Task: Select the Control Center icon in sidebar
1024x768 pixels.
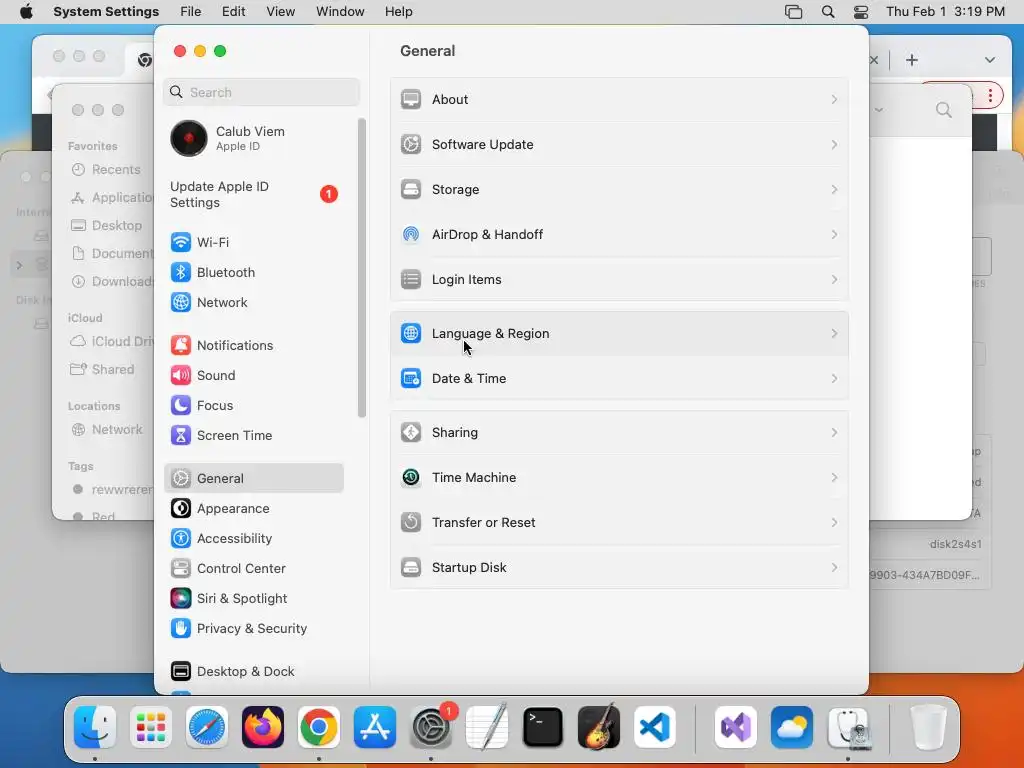Action: point(181,569)
